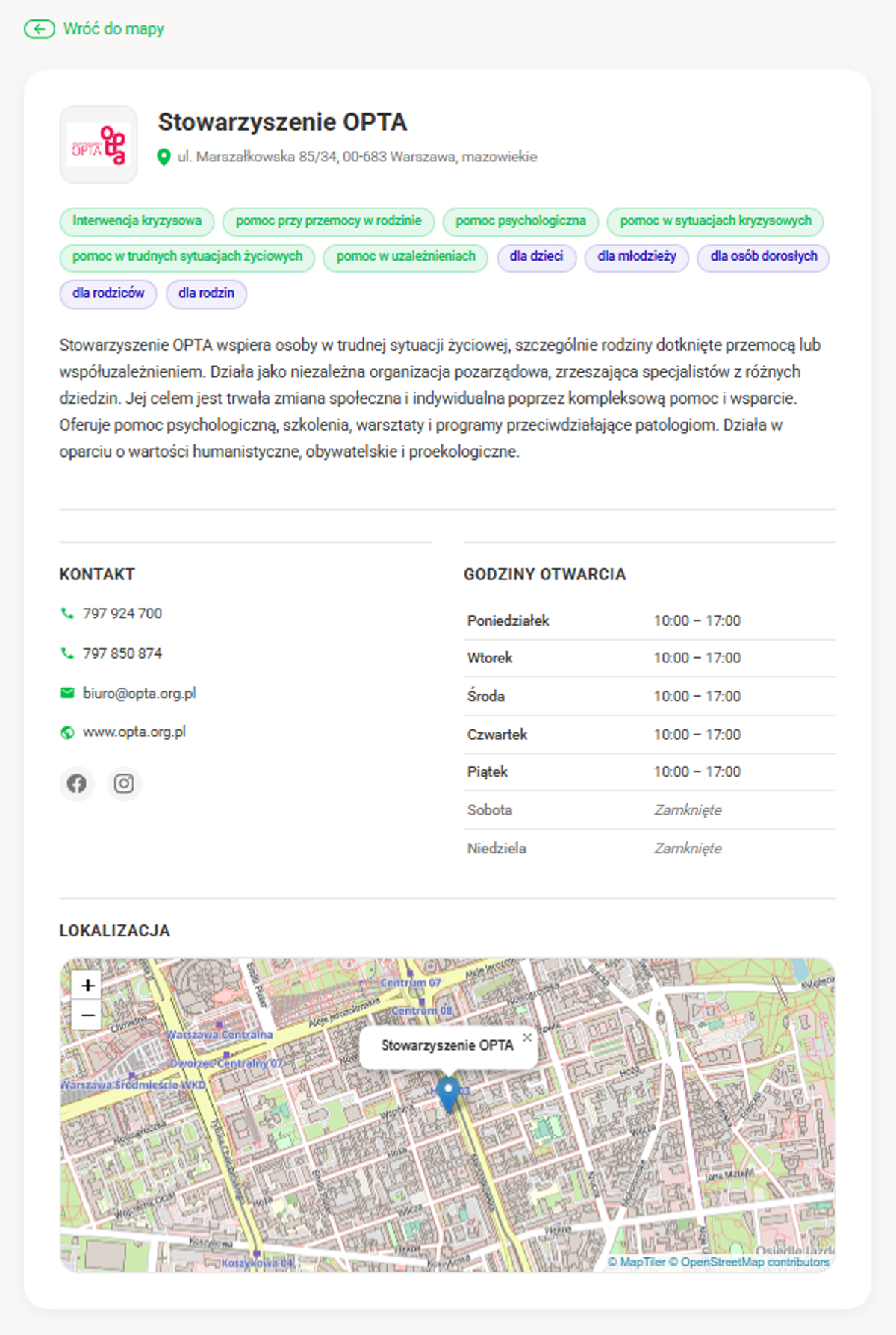The height and width of the screenshot is (1335, 896).
Task: Click the green location pin beside the address
Action: pos(164,158)
